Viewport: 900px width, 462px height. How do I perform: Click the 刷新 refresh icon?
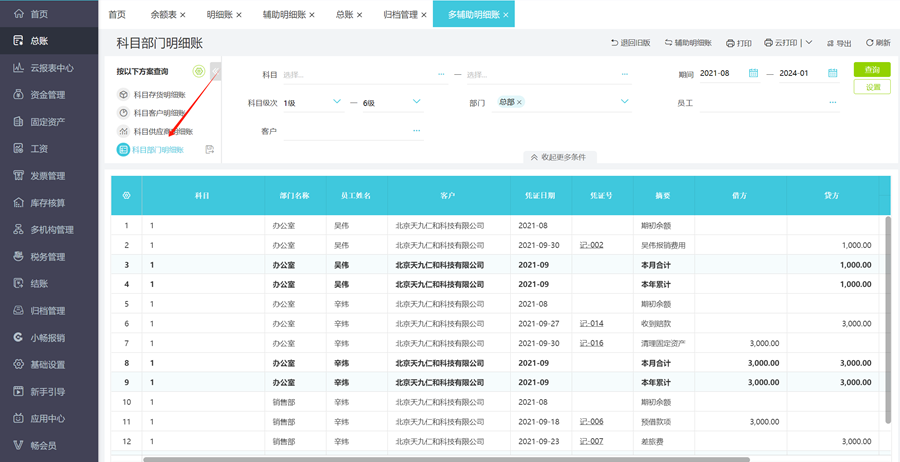coord(870,43)
